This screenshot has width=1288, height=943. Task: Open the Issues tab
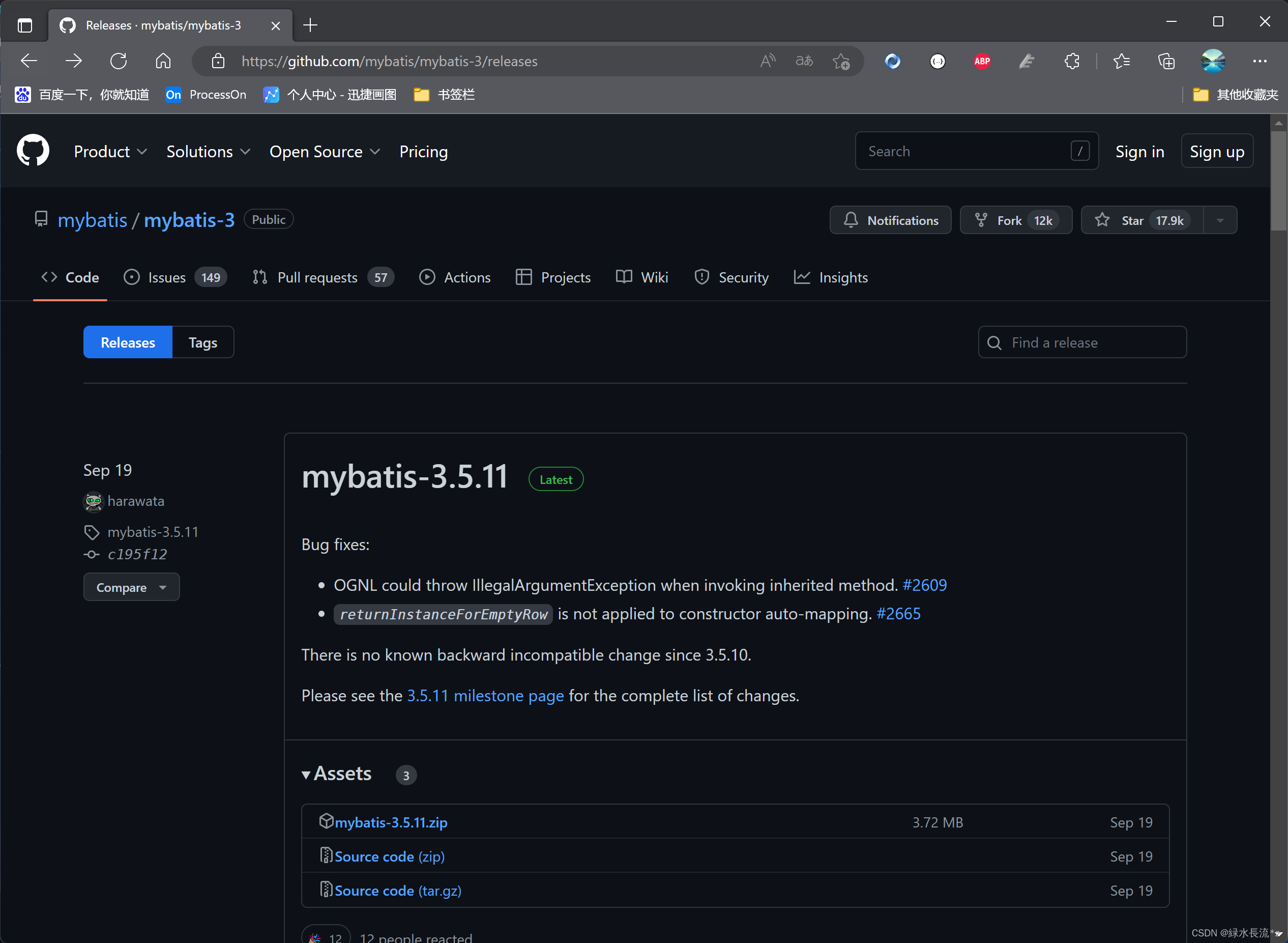[x=175, y=277]
